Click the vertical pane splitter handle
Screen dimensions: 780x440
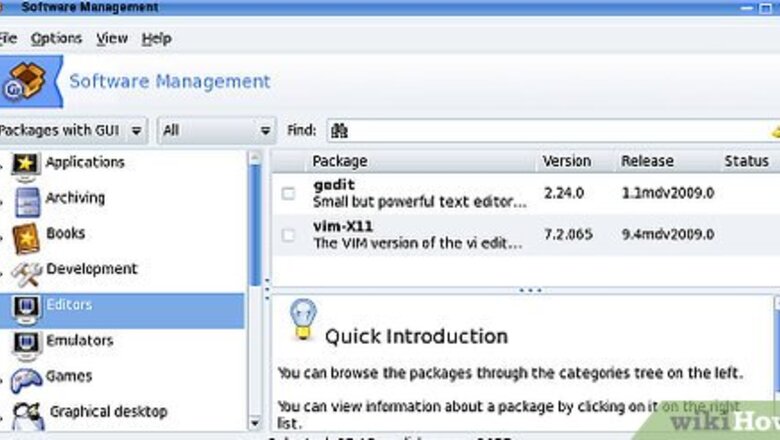click(x=267, y=289)
